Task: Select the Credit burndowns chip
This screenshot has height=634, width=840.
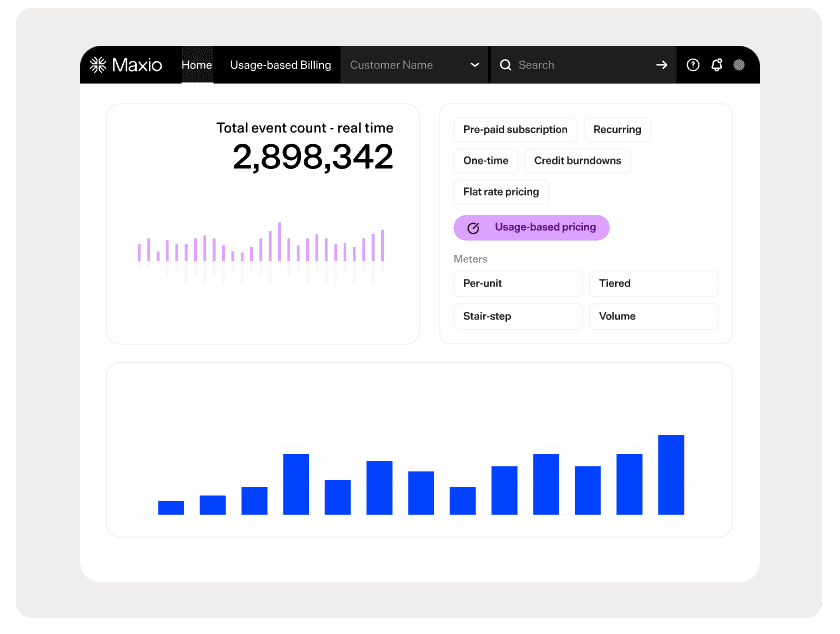Action: pos(578,161)
